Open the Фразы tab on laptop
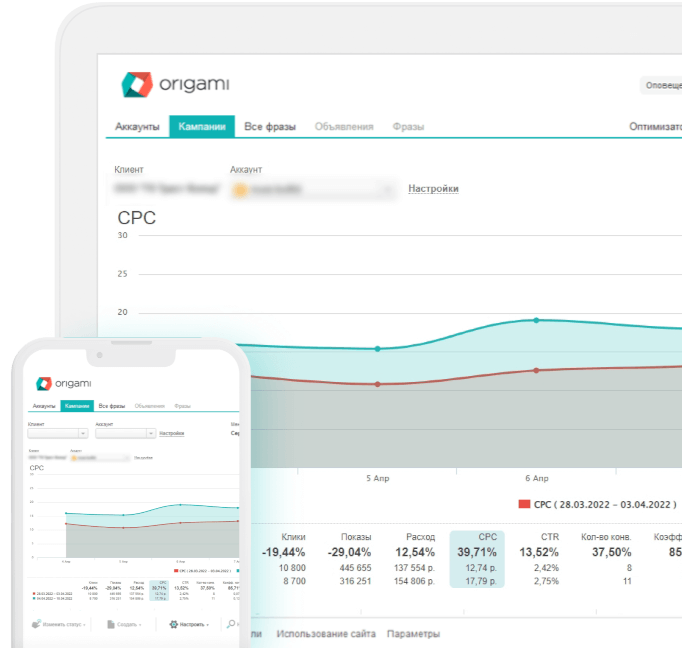This screenshot has width=682, height=648. point(408,127)
